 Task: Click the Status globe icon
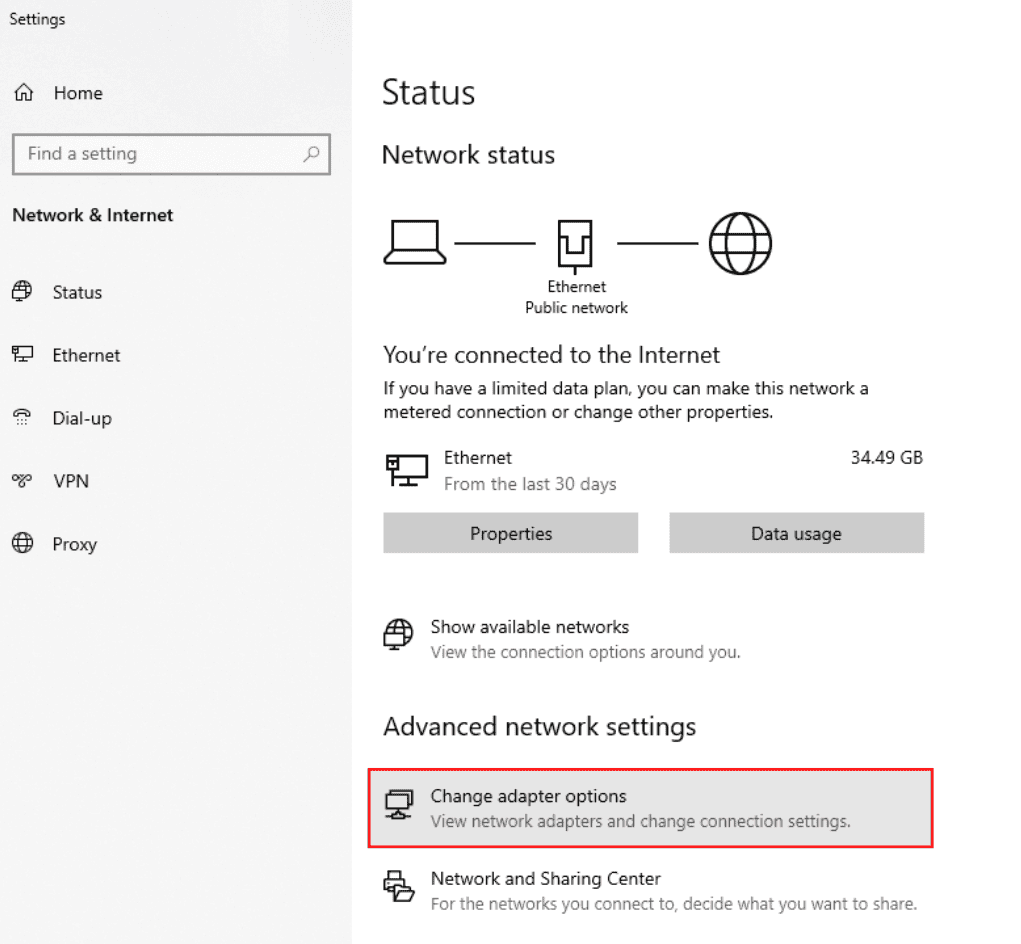tap(22, 292)
